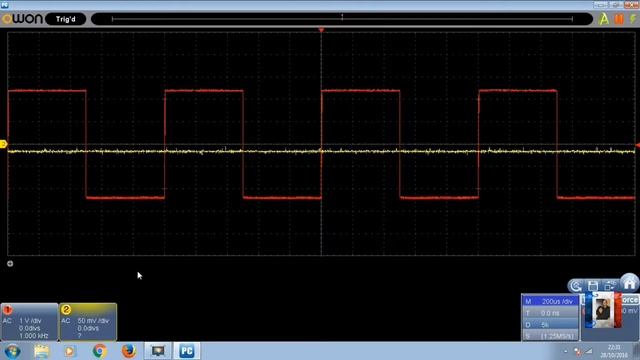Select channel 2 '50 mV /div' scale
This screenshot has width=640, height=360.
[x=93, y=321]
